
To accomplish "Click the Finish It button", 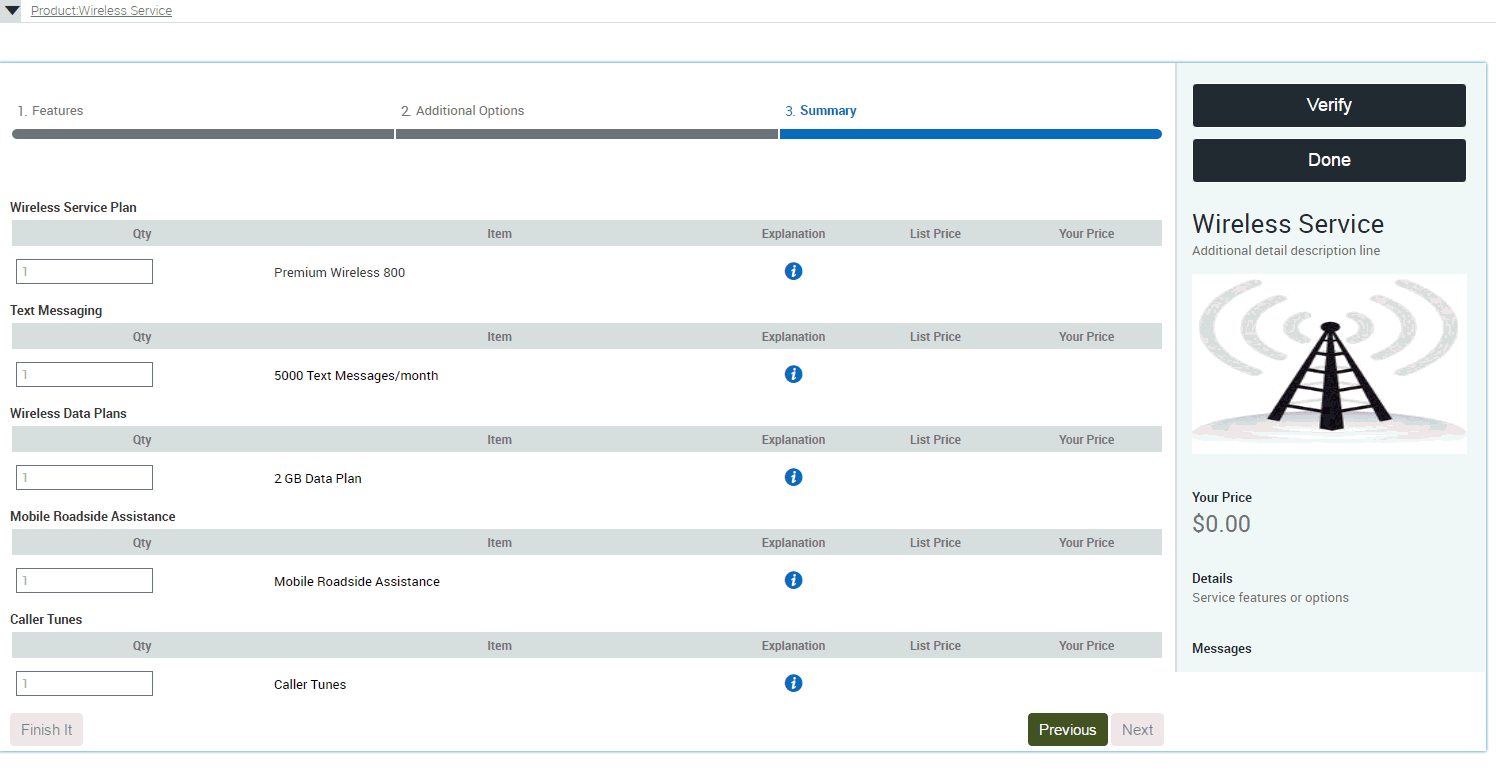I will coord(46,729).
